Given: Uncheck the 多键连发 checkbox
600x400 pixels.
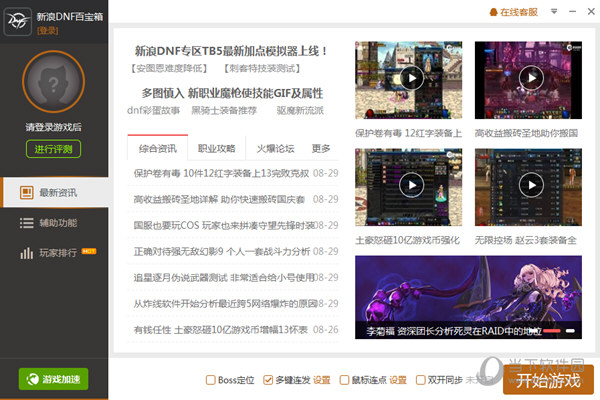Looking at the screenshot, I should tap(268, 380).
